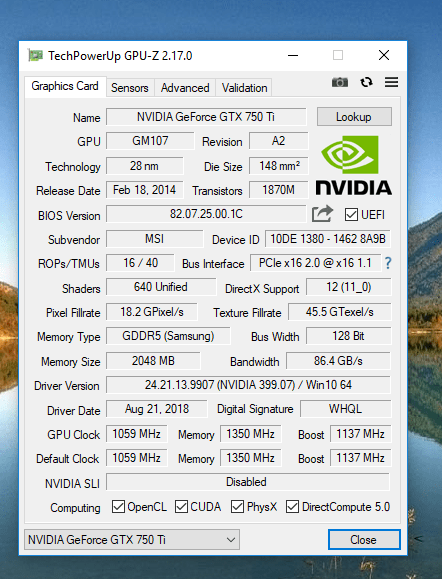This screenshot has width=442, height=579.
Task: Click the Driver Version field 24.21.13.9907
Action: (248, 385)
